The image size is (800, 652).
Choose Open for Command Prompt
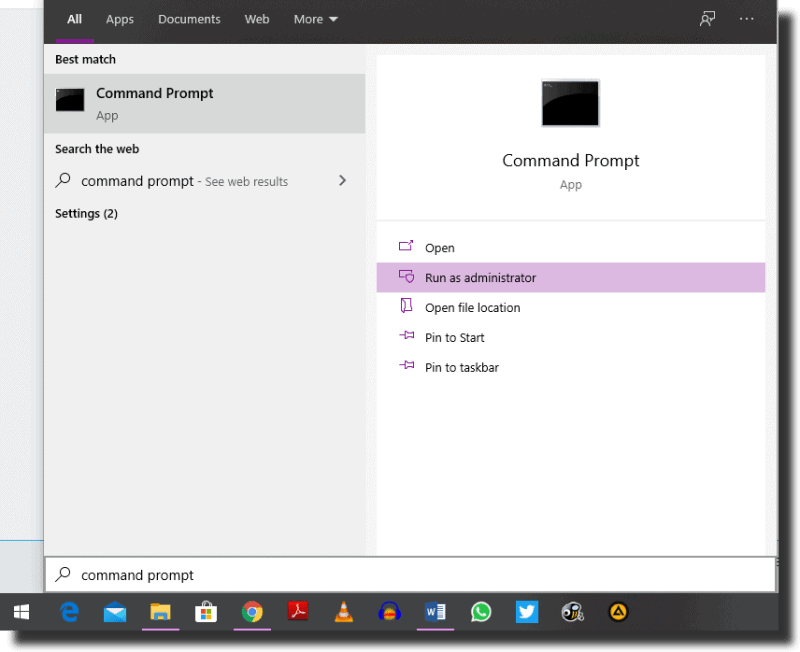click(570, 248)
